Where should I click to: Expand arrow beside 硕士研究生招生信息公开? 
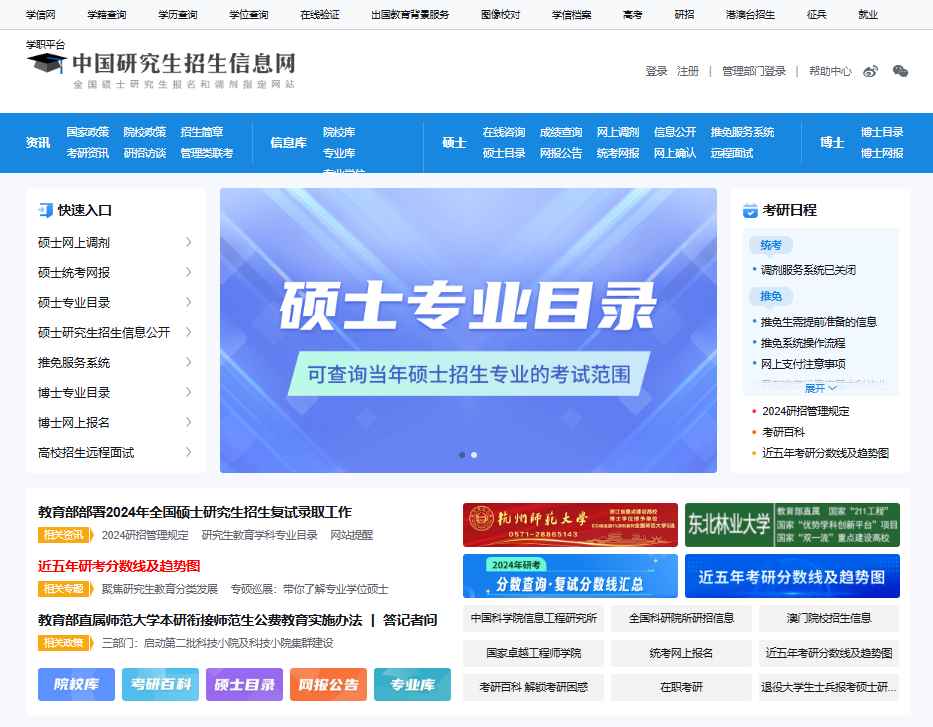pyautogui.click(x=189, y=332)
